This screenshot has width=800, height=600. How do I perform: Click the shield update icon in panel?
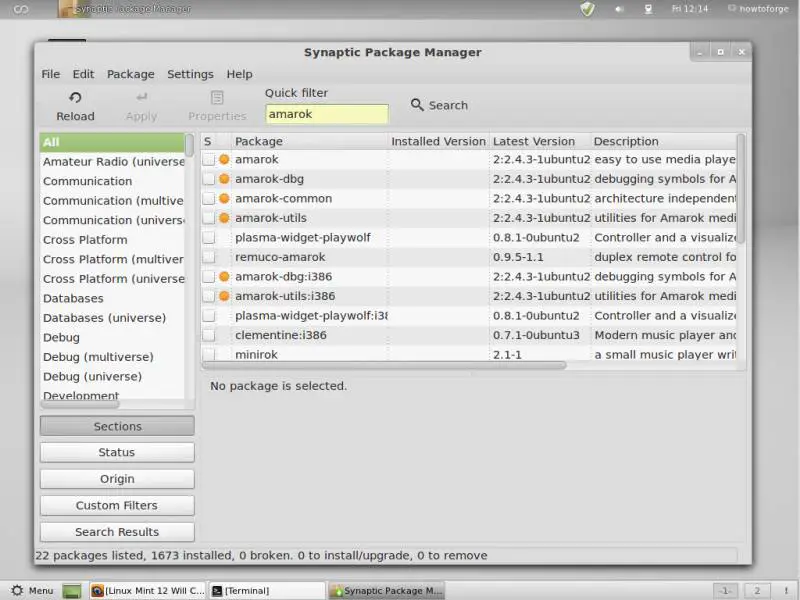click(x=588, y=9)
